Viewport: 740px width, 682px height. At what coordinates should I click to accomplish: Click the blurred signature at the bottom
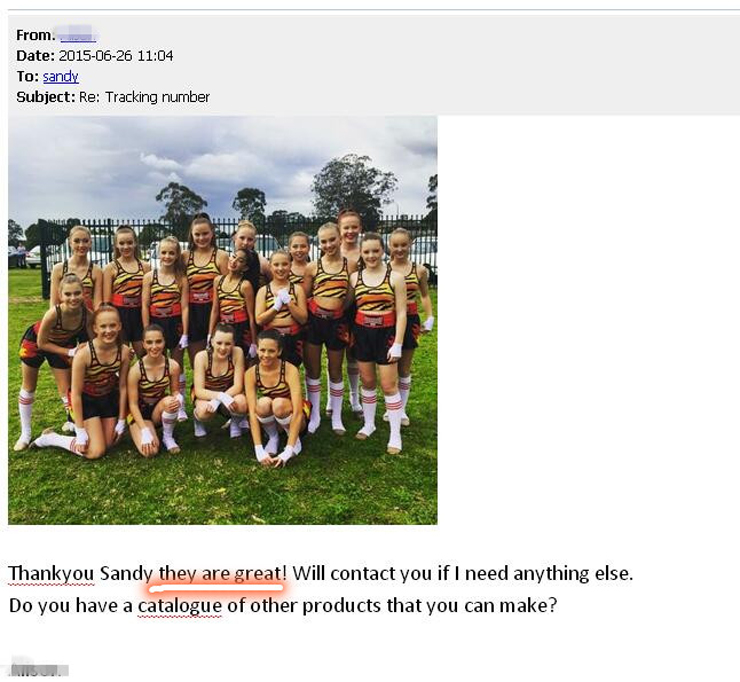click(x=39, y=669)
